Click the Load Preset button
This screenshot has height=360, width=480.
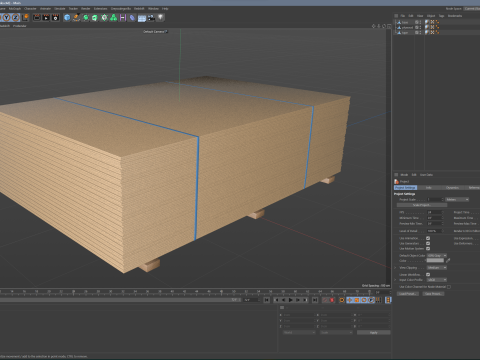pyautogui.click(x=407, y=294)
